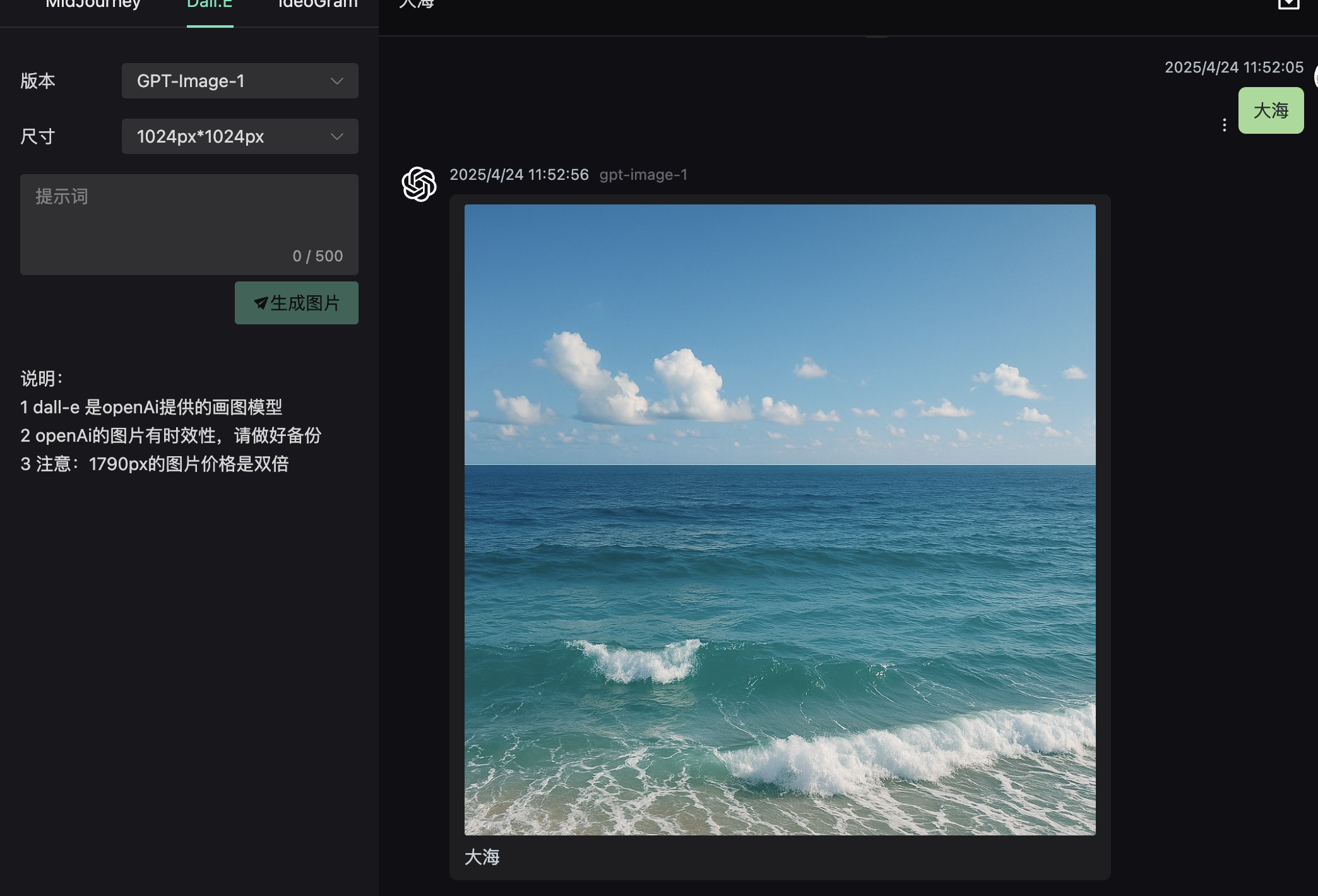Click the chevron on the 尺寸 selector

tap(336, 136)
